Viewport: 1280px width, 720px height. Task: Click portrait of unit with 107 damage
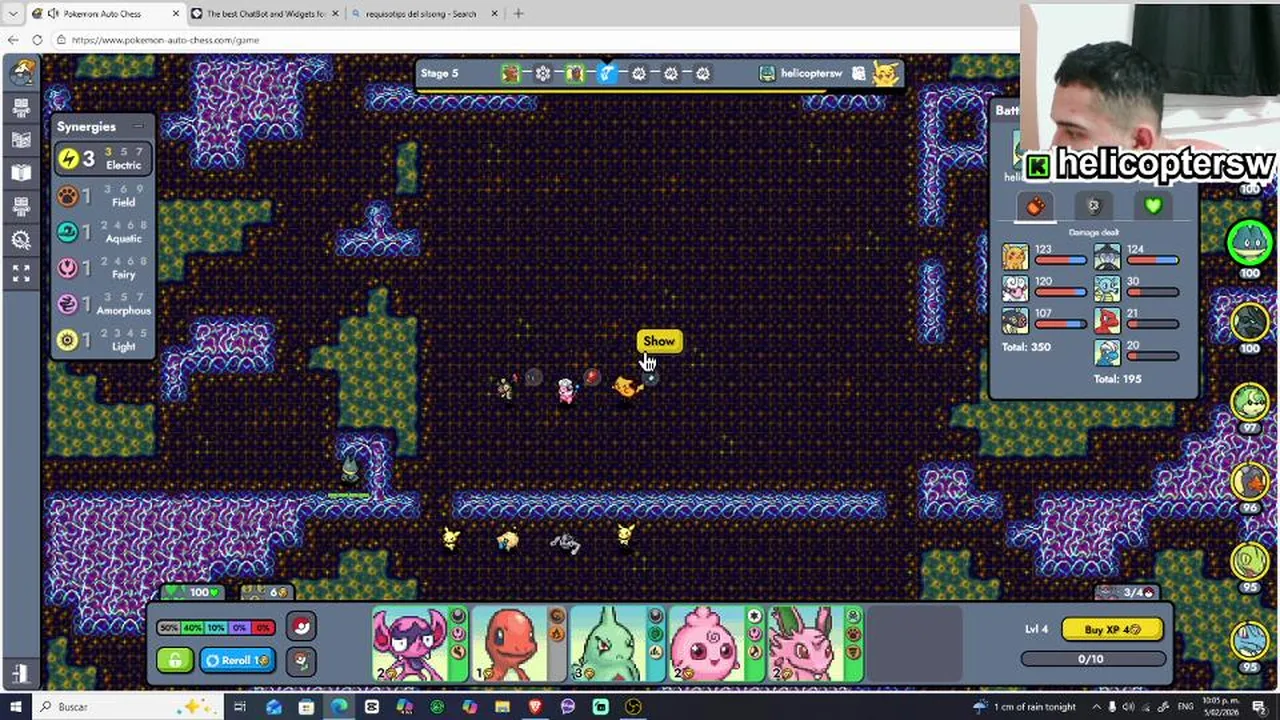coord(1015,321)
